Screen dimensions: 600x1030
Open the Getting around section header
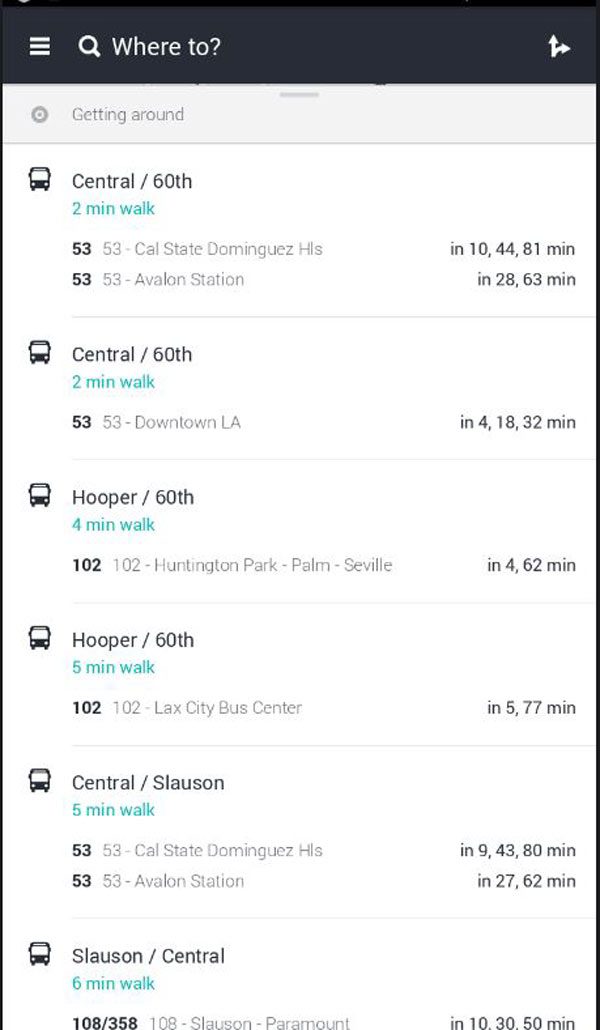tap(128, 115)
